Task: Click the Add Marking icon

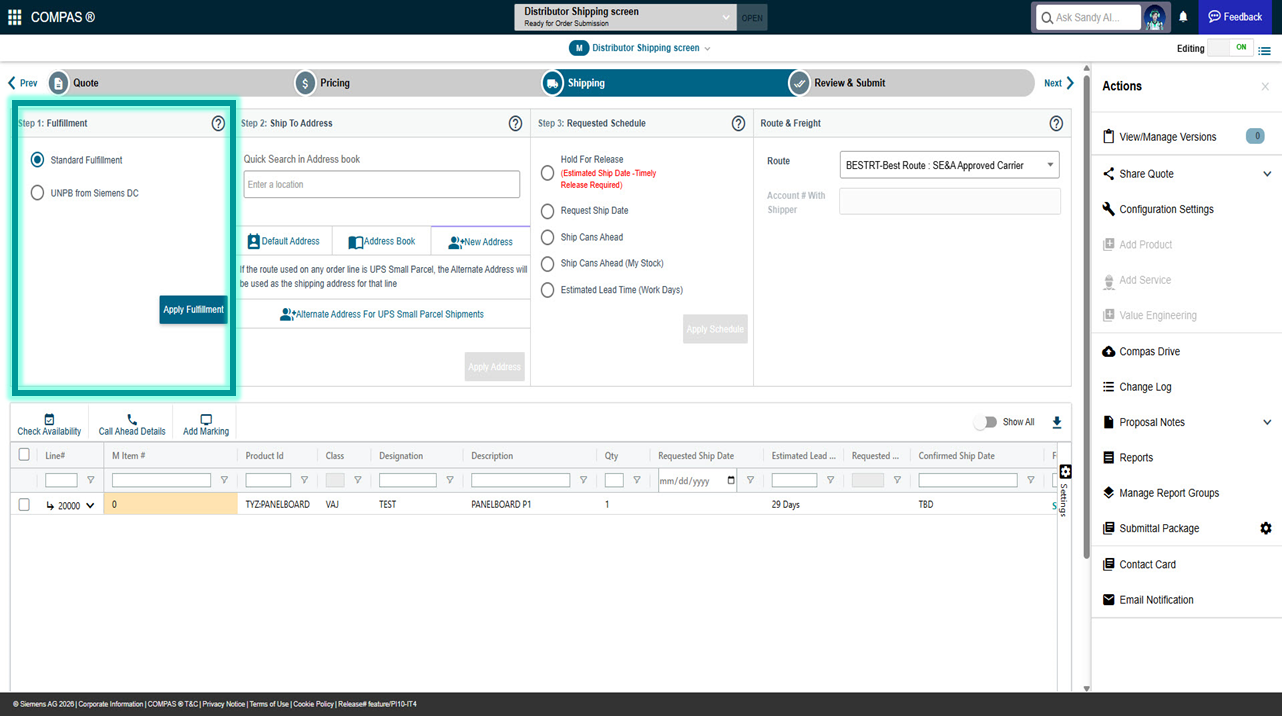Action: (x=206, y=420)
